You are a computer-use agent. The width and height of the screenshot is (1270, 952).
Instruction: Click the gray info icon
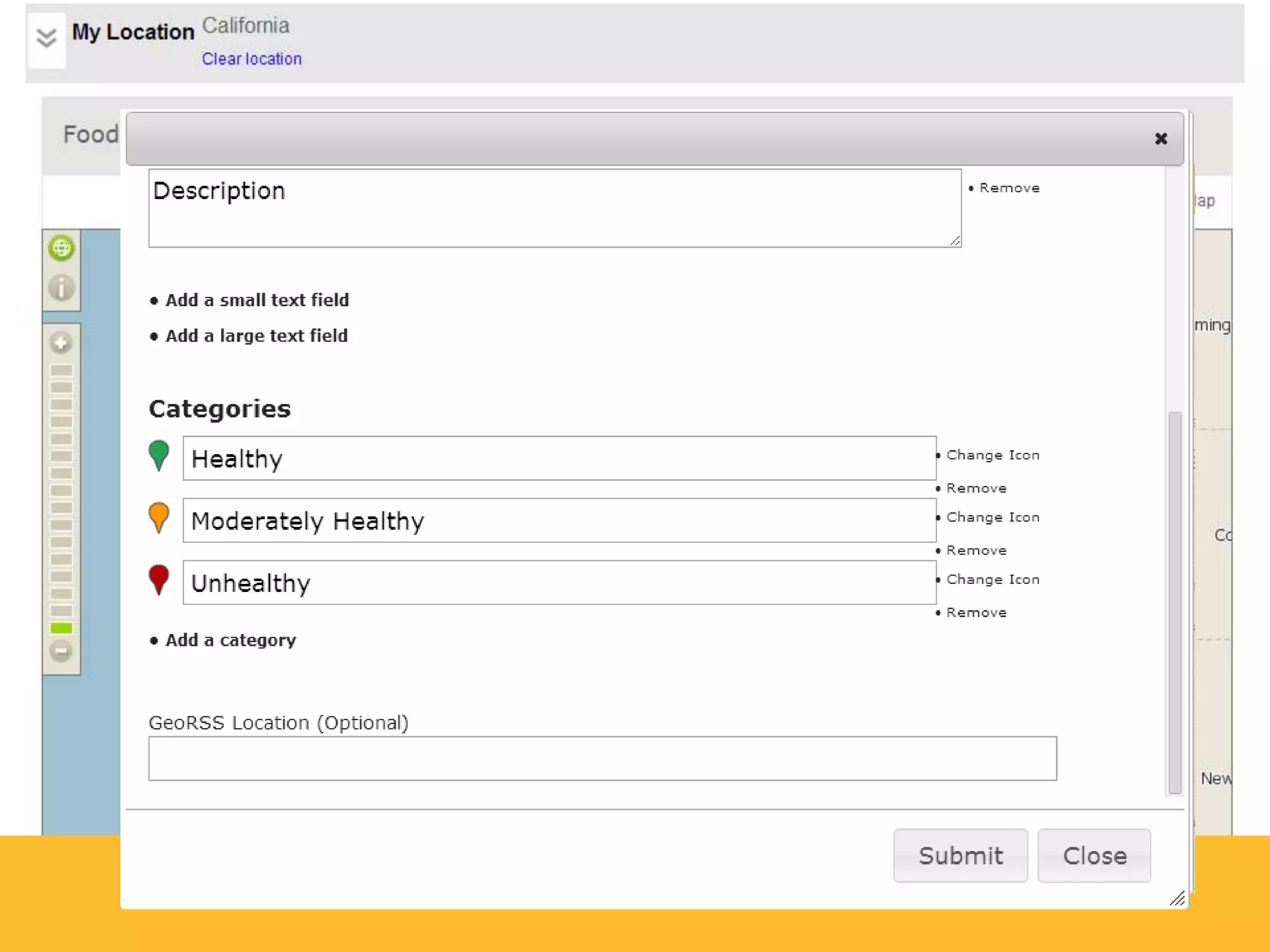[x=61, y=288]
